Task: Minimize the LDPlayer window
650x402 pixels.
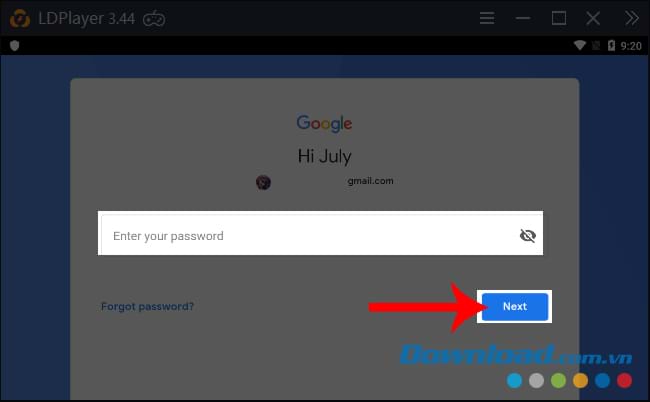Action: [523, 18]
